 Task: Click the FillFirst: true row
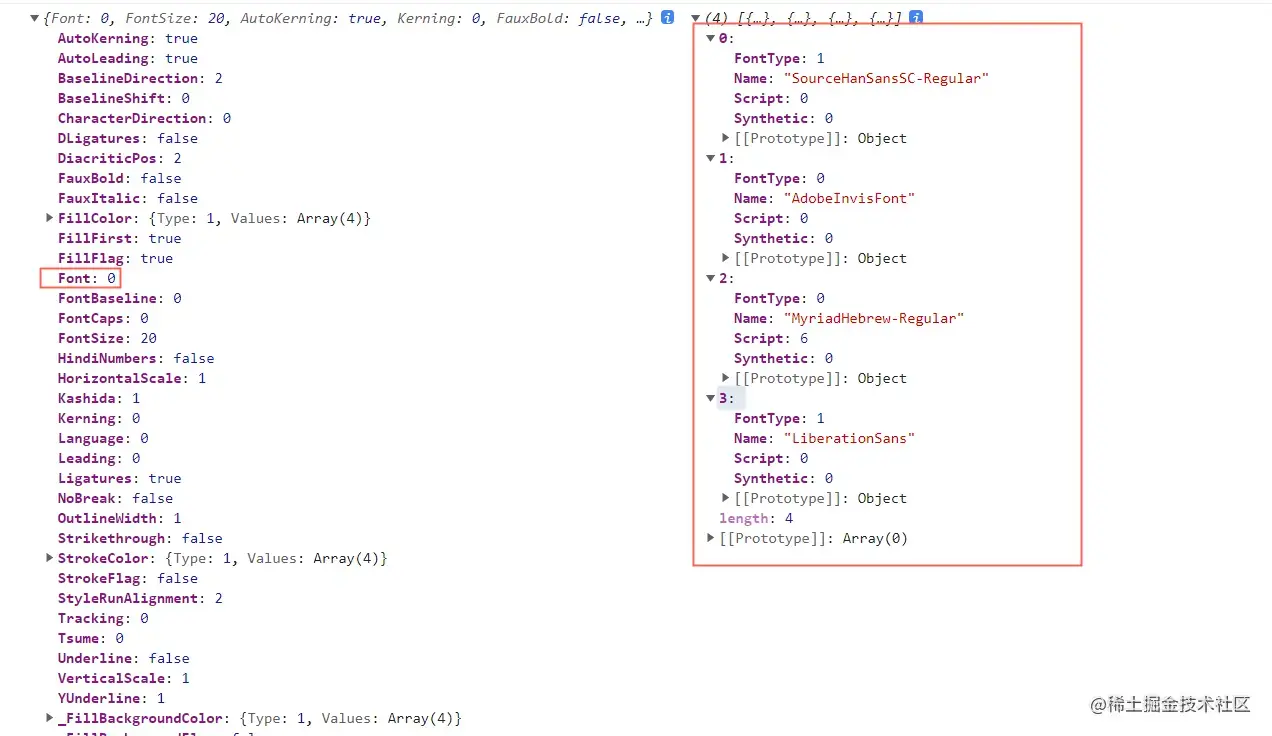pos(119,238)
